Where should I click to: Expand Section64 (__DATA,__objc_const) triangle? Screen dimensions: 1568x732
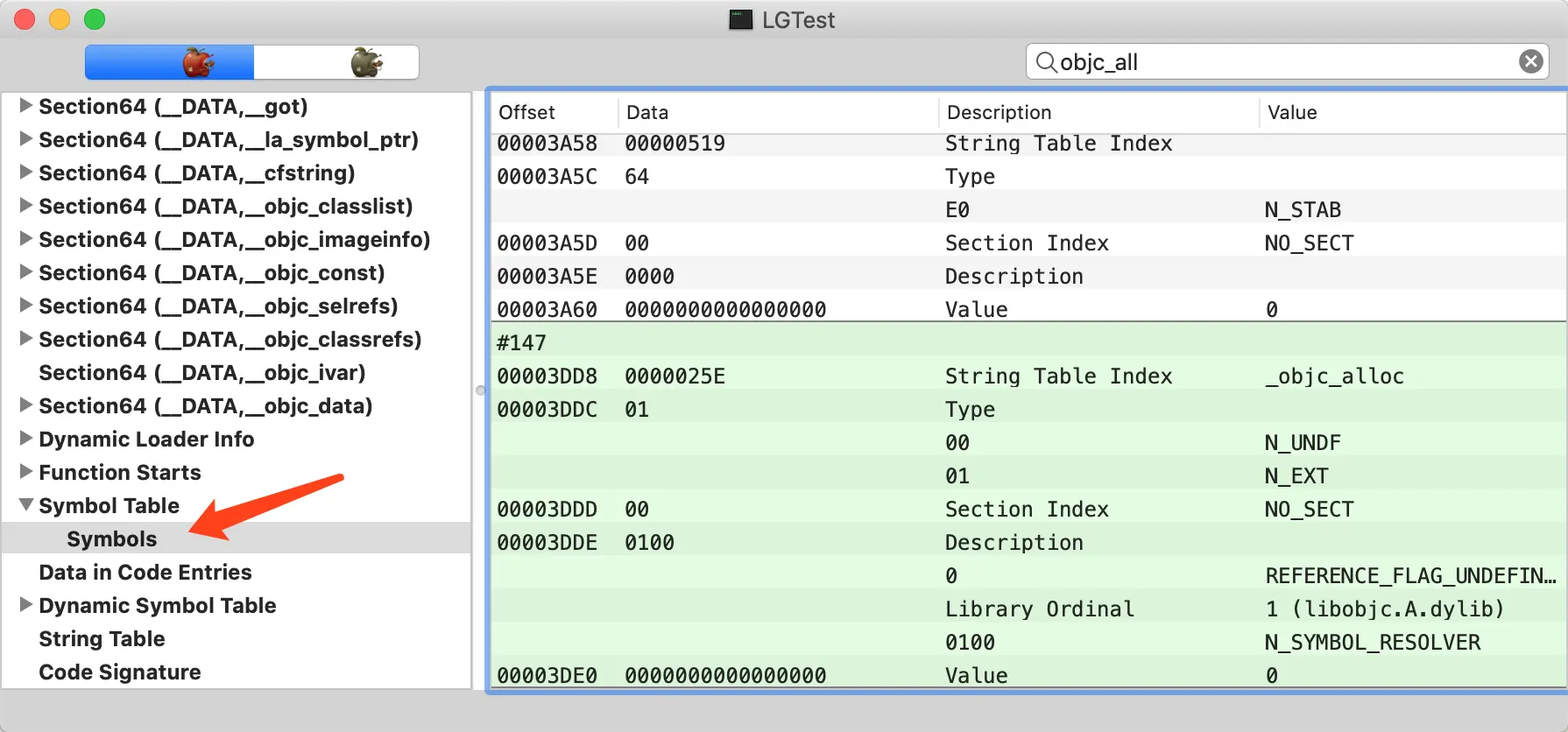(26, 272)
